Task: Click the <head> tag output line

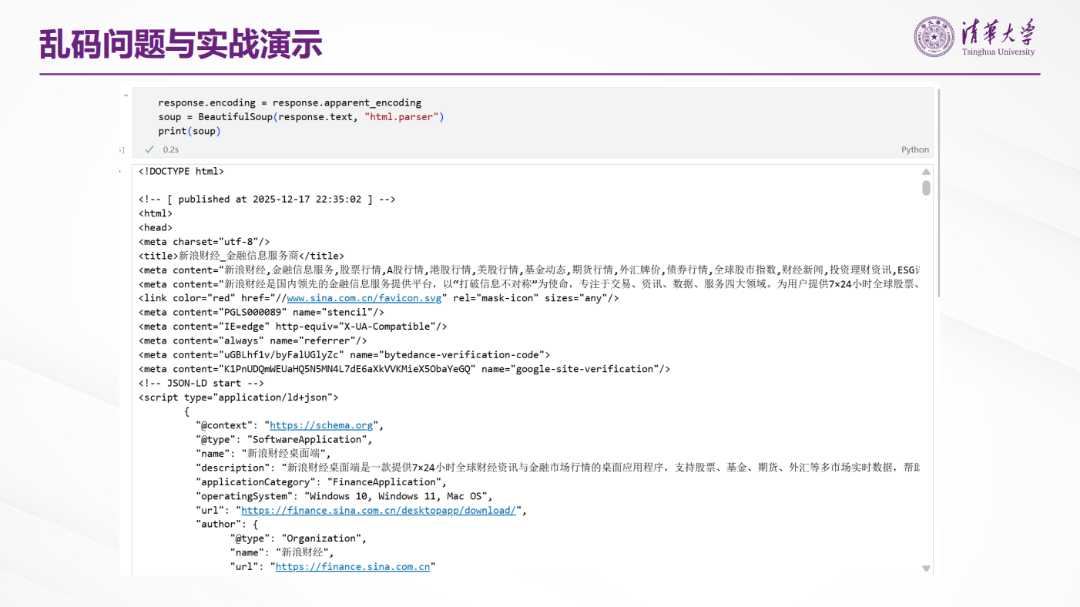Action: click(156, 228)
